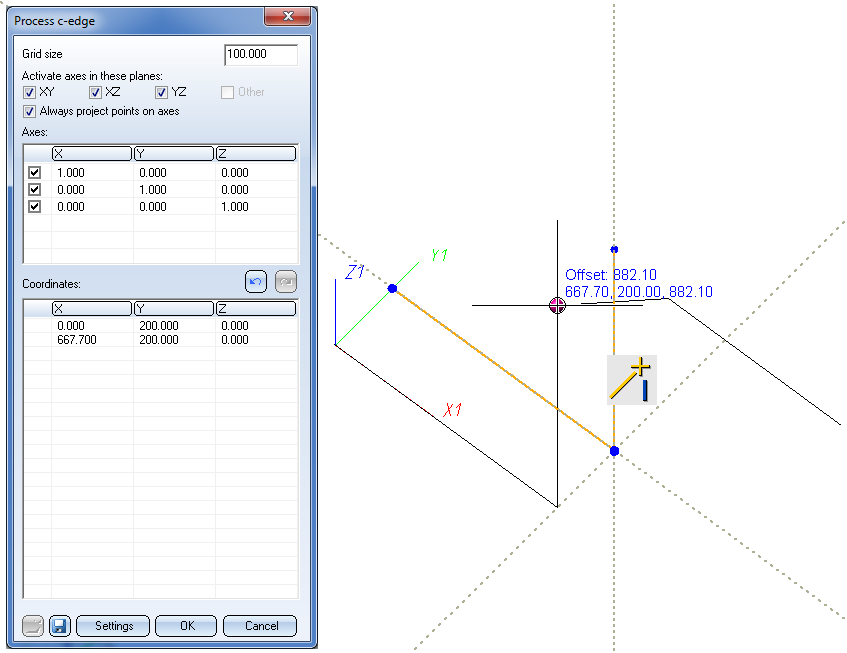Click the blue point at Y1 axis start
This screenshot has width=847, height=653.
tap(392, 288)
